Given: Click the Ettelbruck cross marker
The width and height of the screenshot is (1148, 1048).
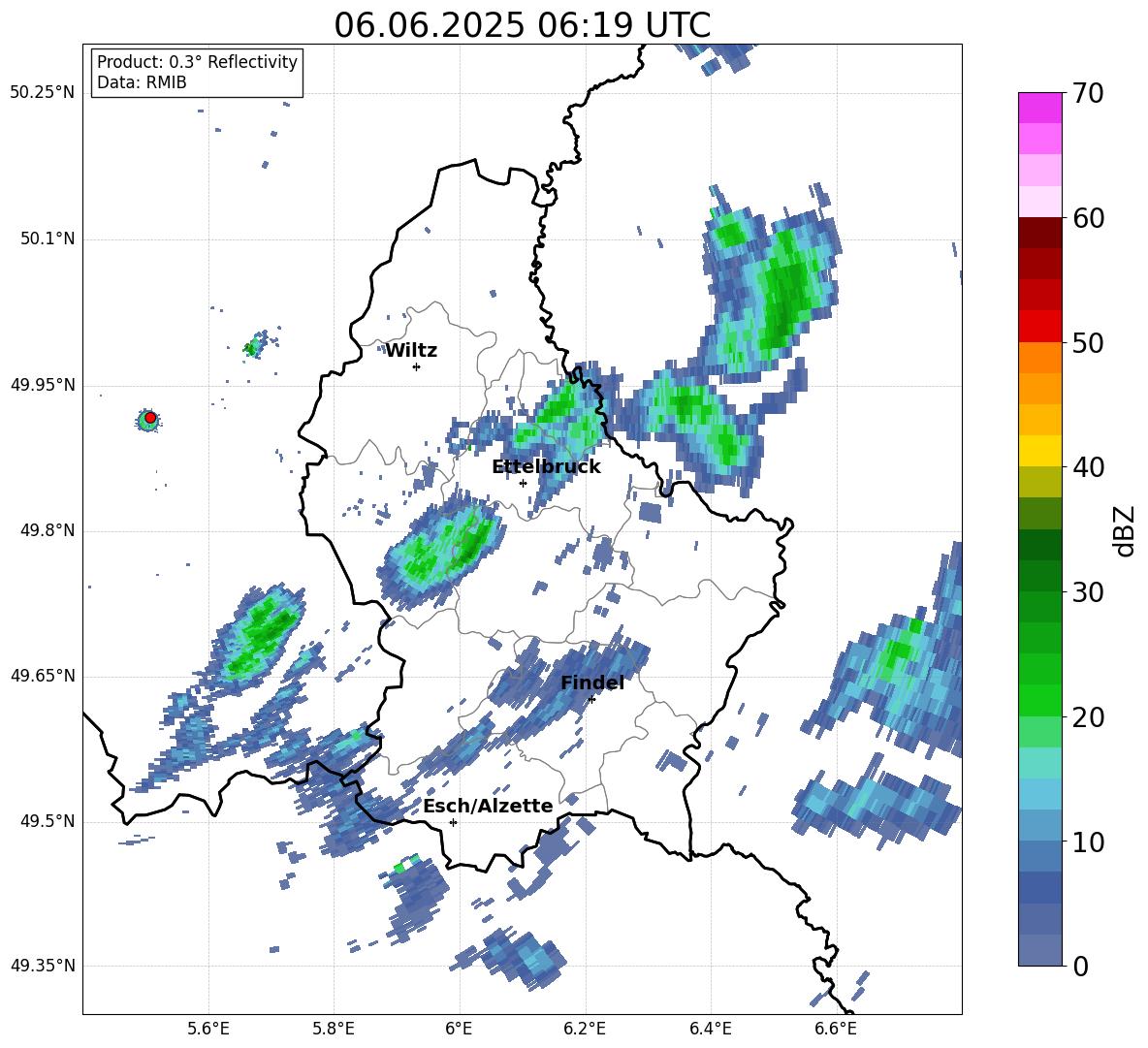Looking at the screenshot, I should (x=523, y=483).
